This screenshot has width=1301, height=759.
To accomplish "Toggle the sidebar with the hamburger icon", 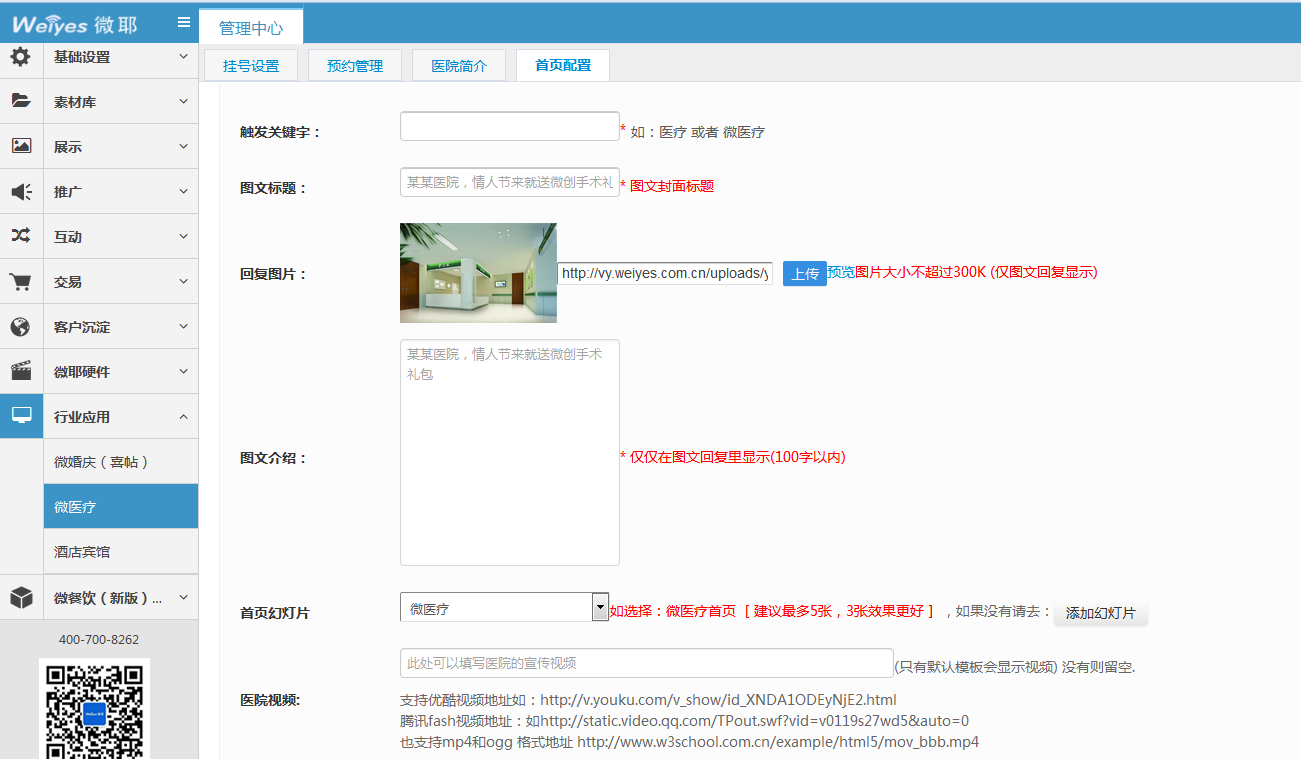I will pyautogui.click(x=183, y=22).
